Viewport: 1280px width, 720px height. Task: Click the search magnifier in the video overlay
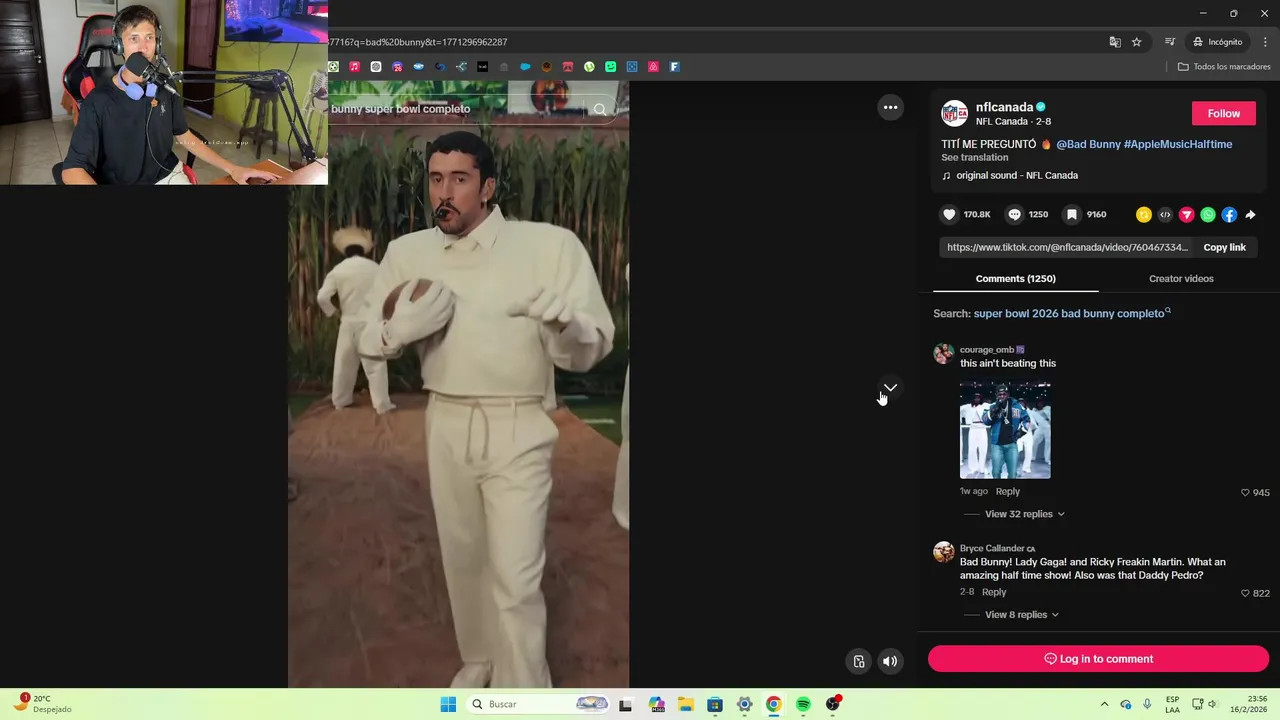(x=600, y=109)
